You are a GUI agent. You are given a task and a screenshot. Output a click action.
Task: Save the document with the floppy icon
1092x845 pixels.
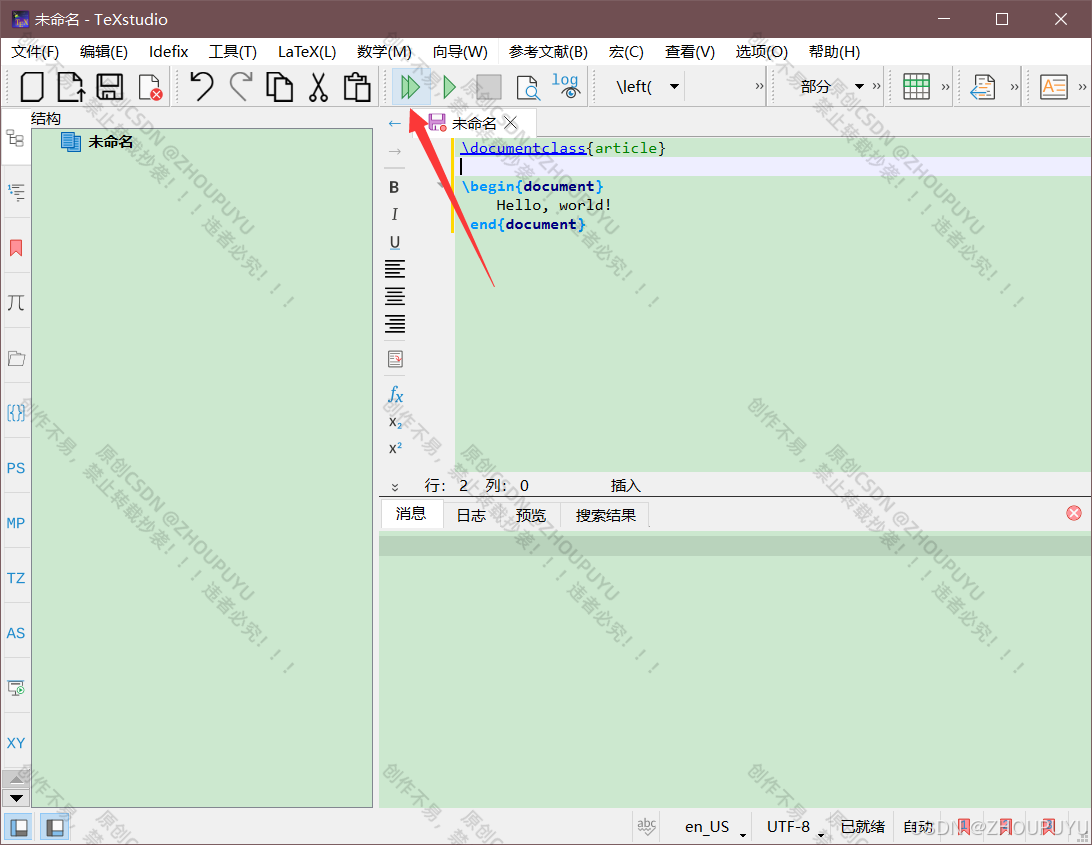pos(109,87)
